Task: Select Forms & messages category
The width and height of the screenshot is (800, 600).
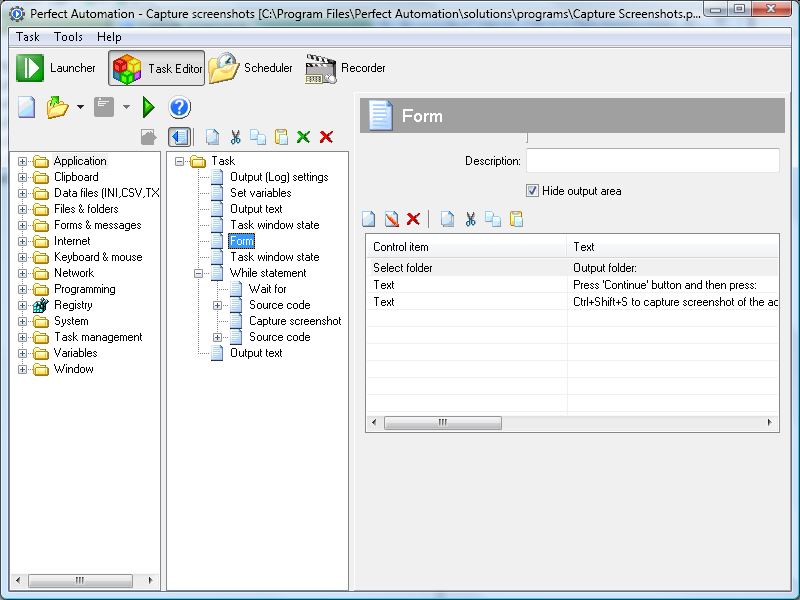Action: (x=97, y=225)
